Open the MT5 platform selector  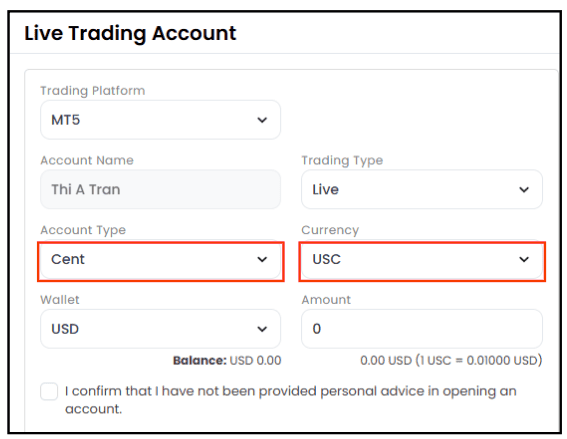point(161,120)
